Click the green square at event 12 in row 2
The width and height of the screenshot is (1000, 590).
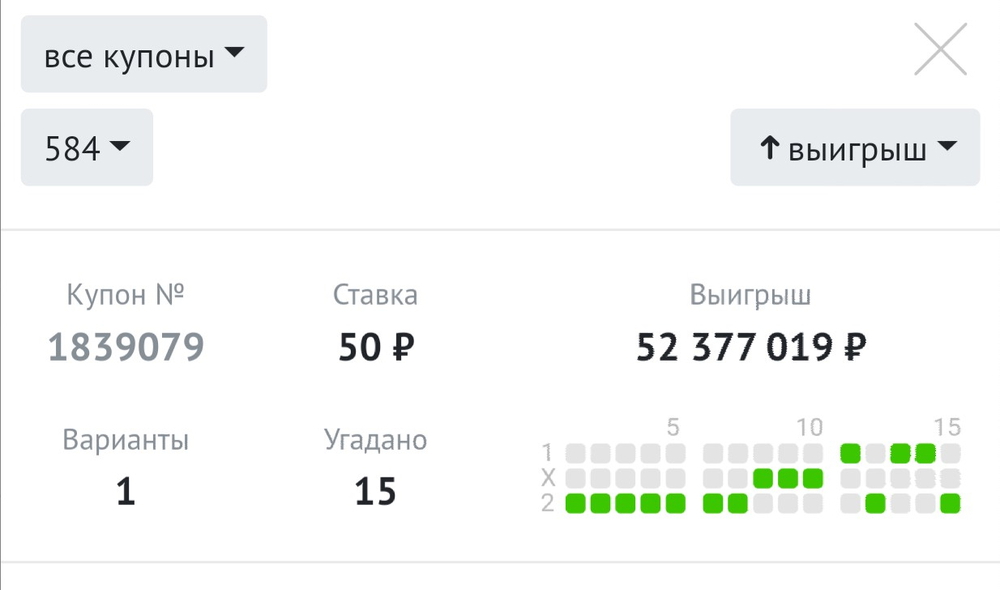(x=873, y=504)
